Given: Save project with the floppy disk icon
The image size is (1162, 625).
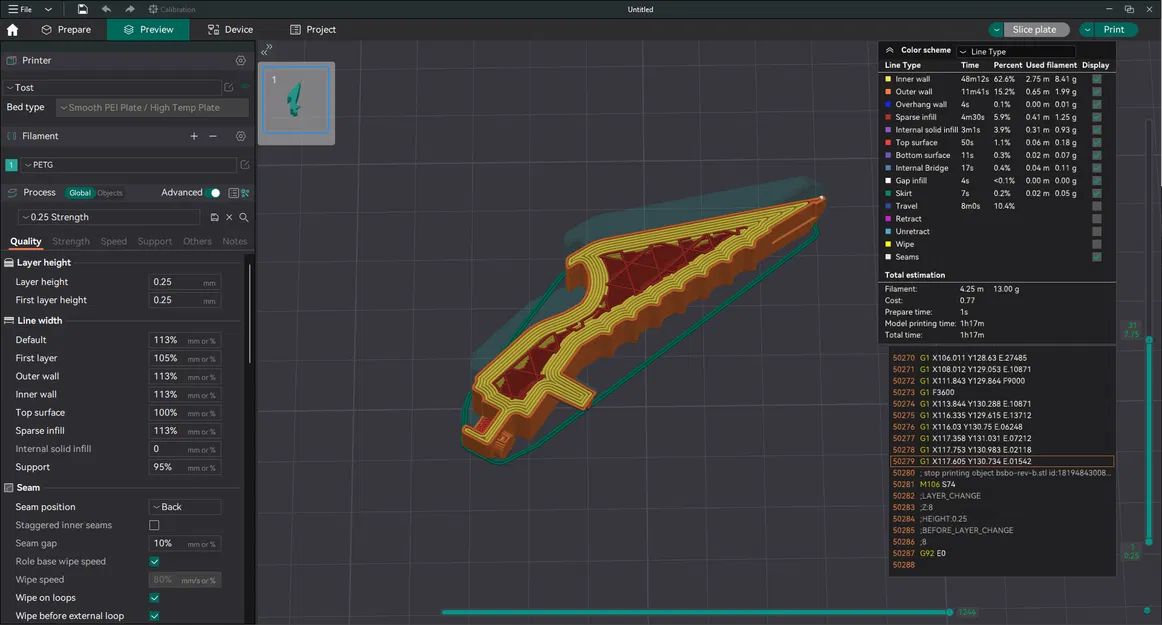Looking at the screenshot, I should coord(82,10).
